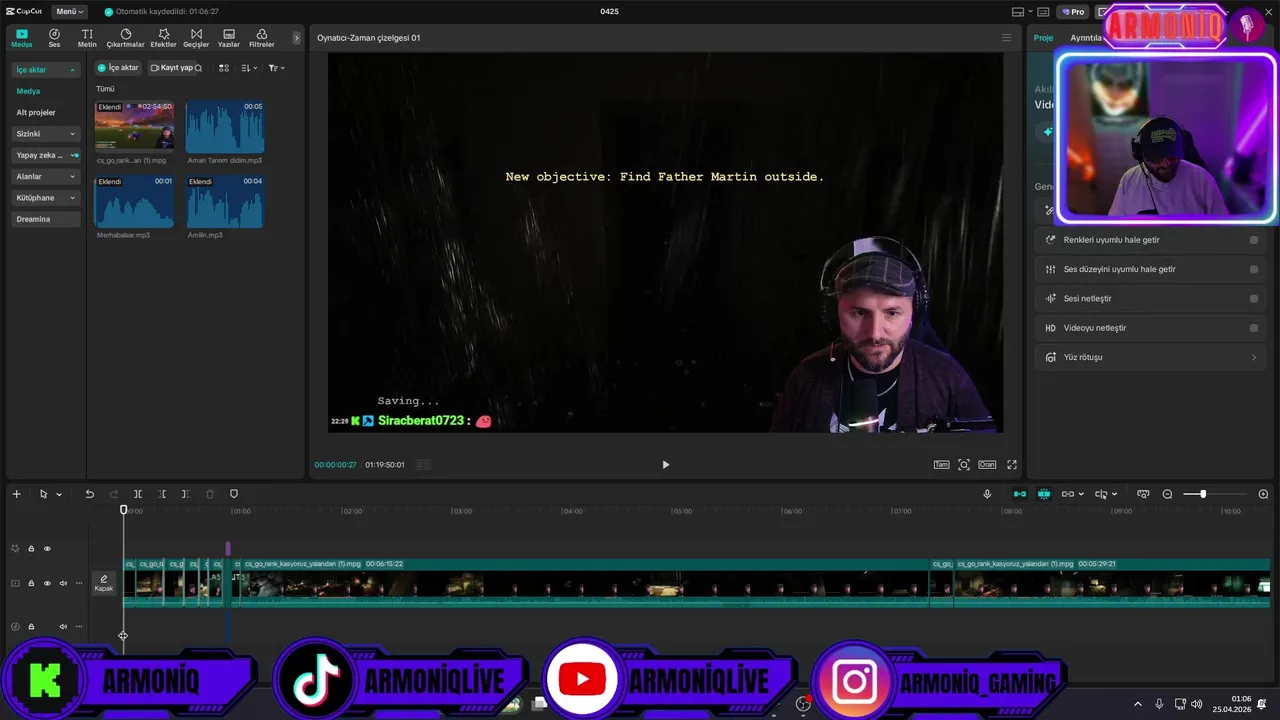Open selection tool mode dropdown arrow
This screenshot has width=1280, height=720.
pyautogui.click(x=59, y=494)
